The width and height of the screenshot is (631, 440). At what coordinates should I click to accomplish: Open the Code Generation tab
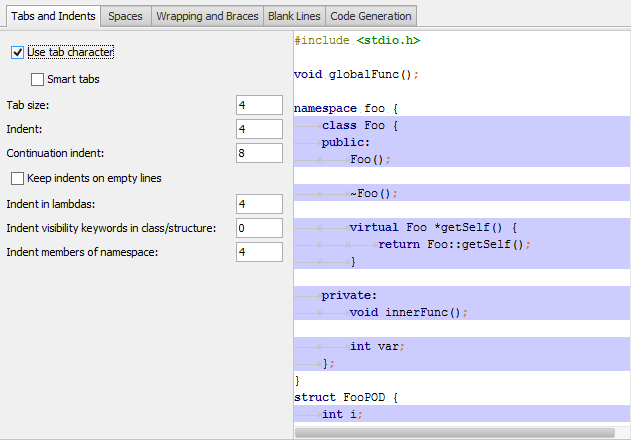point(371,17)
